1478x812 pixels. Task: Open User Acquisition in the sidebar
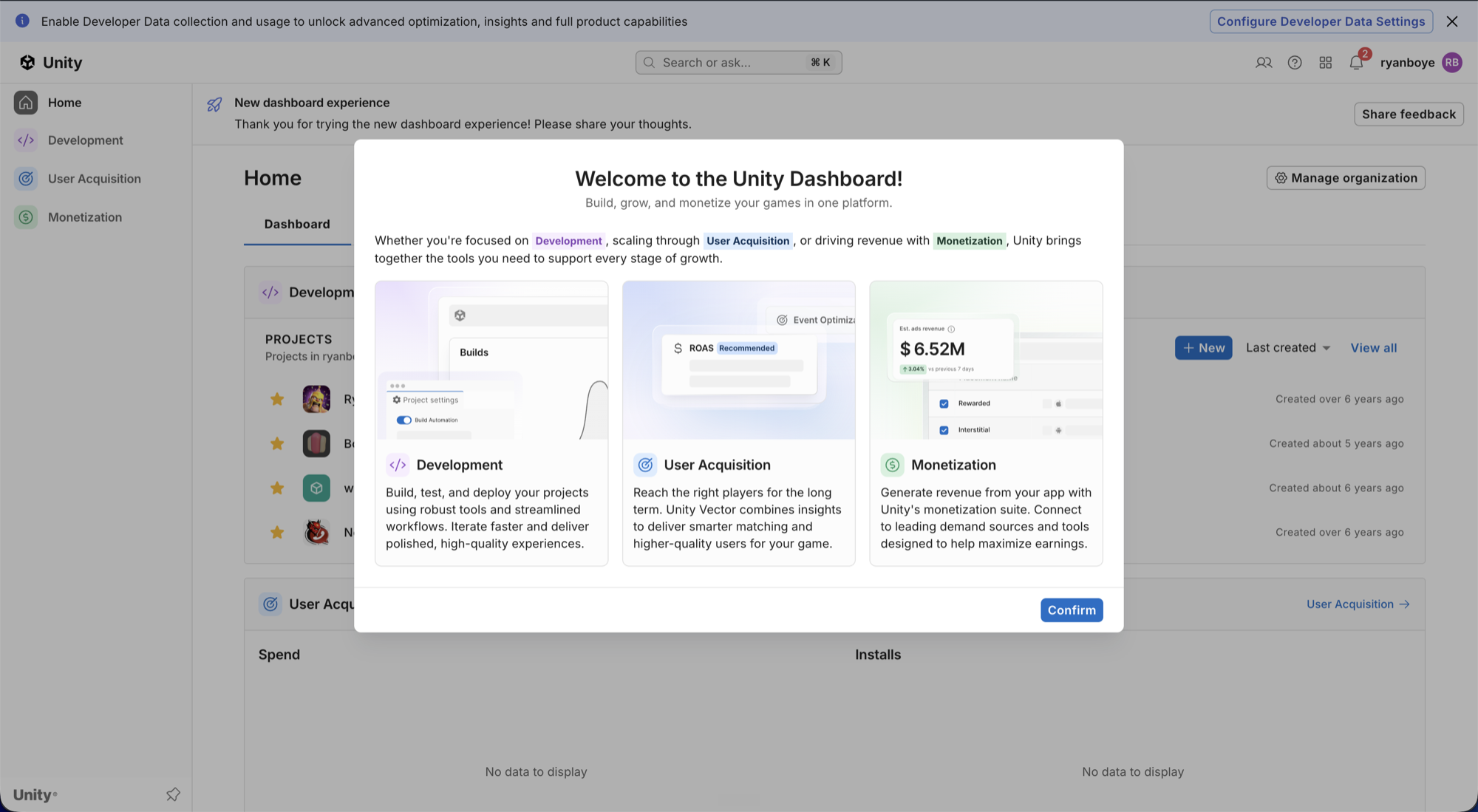click(x=94, y=179)
